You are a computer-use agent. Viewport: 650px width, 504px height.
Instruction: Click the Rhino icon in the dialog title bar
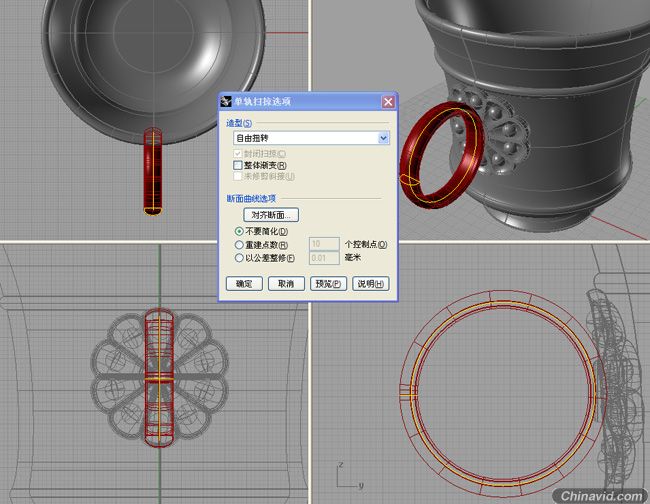(226, 102)
